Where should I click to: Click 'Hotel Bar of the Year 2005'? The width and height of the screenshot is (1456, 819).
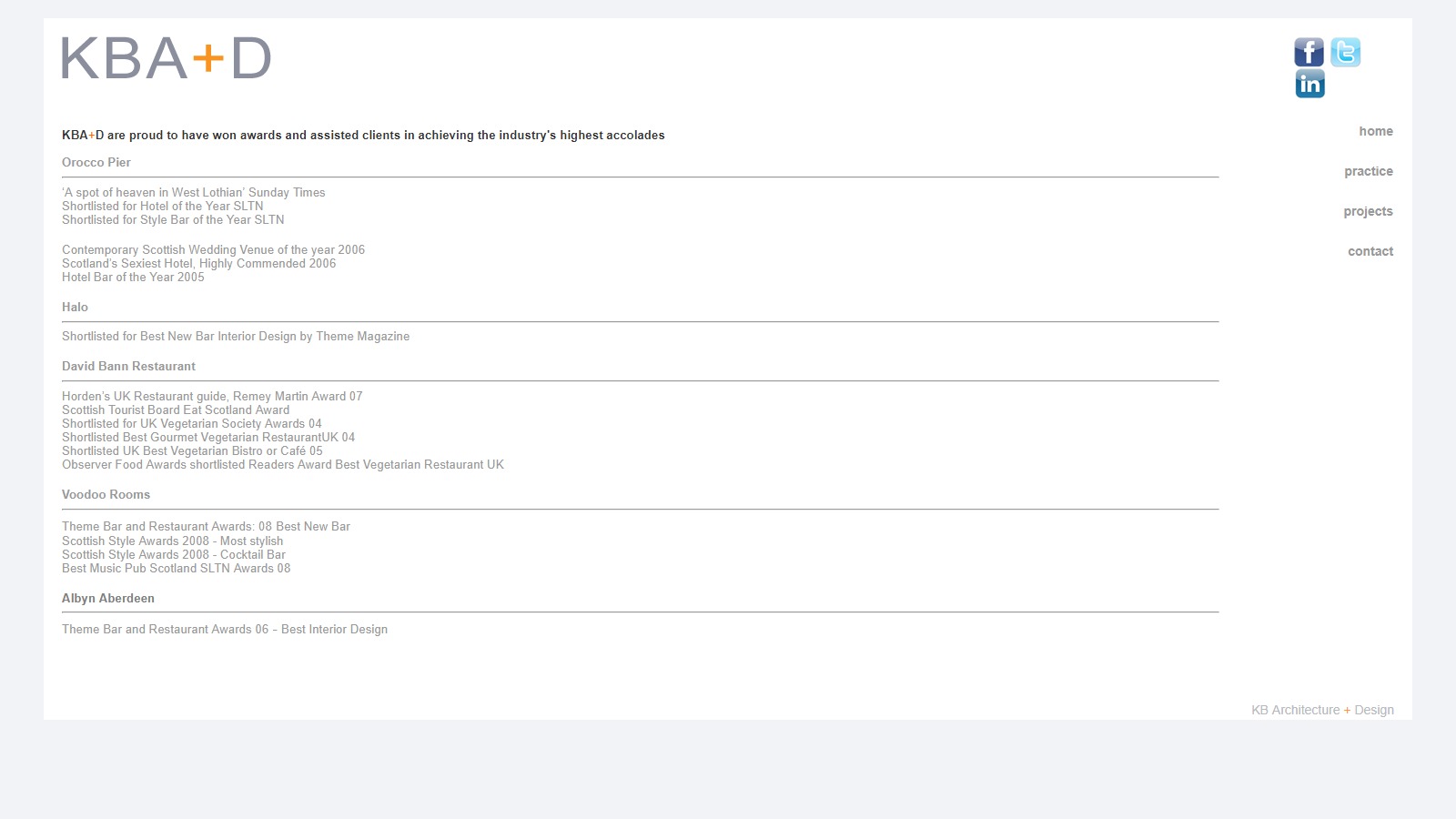point(133,277)
